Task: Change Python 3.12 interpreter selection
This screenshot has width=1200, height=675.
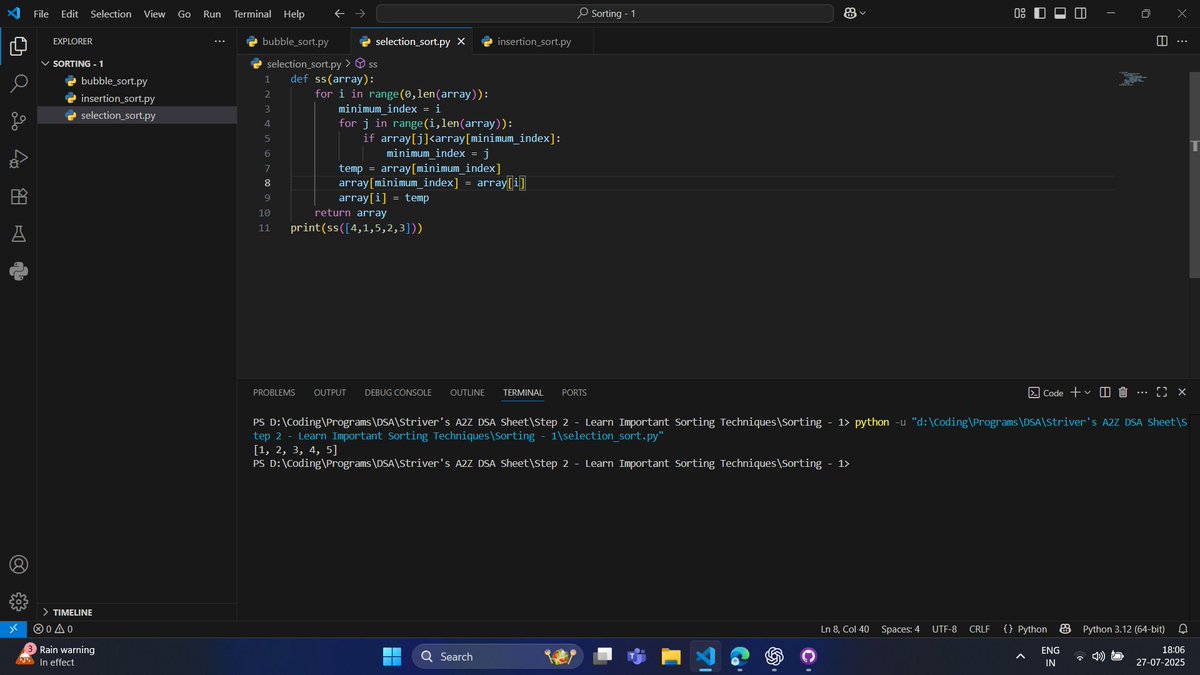Action: (1123, 629)
